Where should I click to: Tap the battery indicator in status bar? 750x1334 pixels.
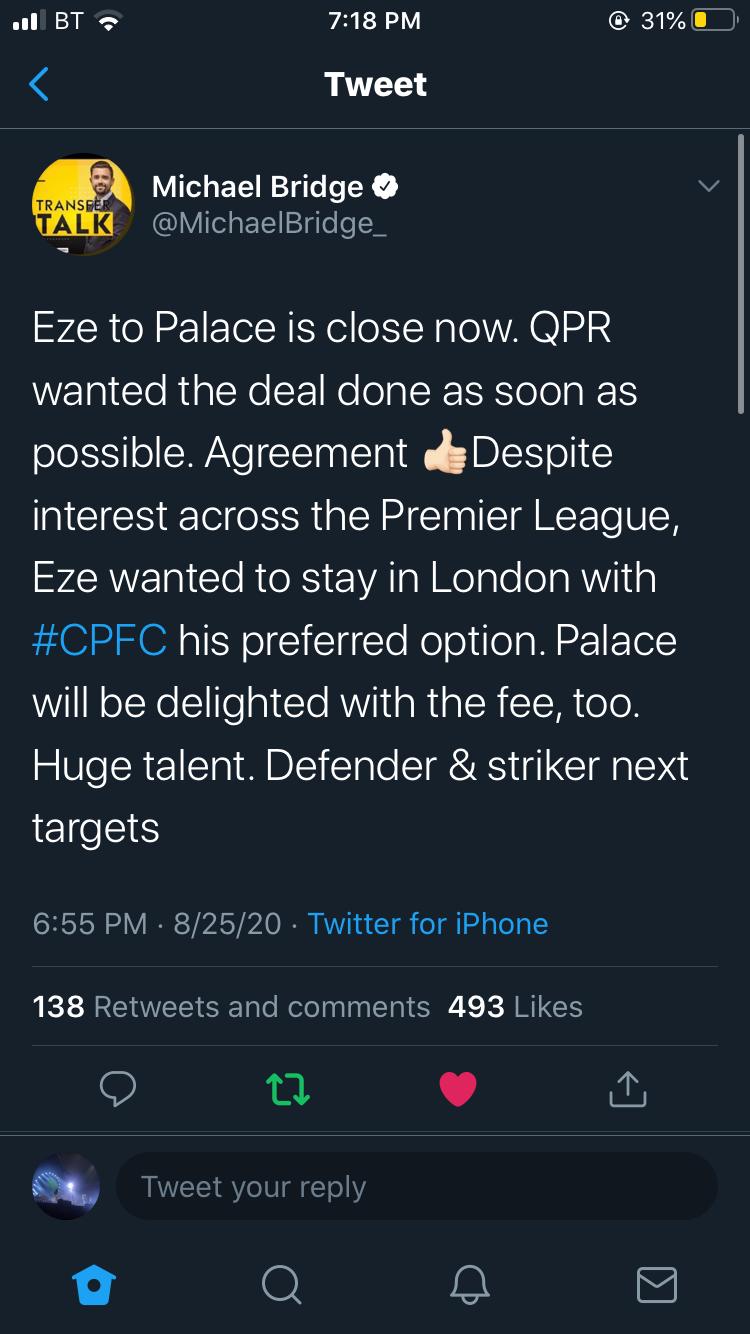point(713,21)
